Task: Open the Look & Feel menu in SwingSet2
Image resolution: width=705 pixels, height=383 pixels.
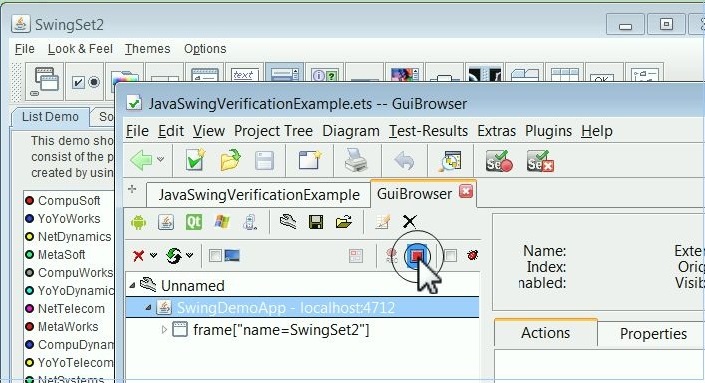Action: [80, 49]
